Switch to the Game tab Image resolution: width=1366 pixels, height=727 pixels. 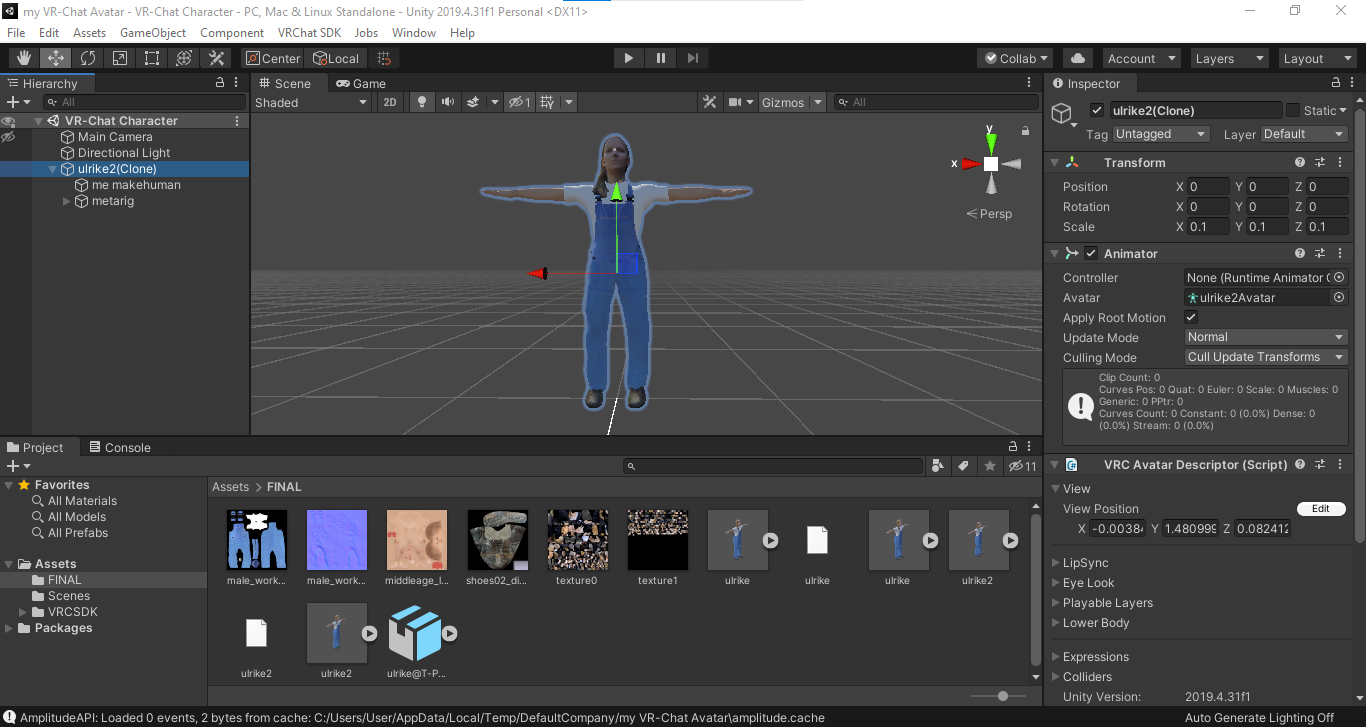pos(361,83)
